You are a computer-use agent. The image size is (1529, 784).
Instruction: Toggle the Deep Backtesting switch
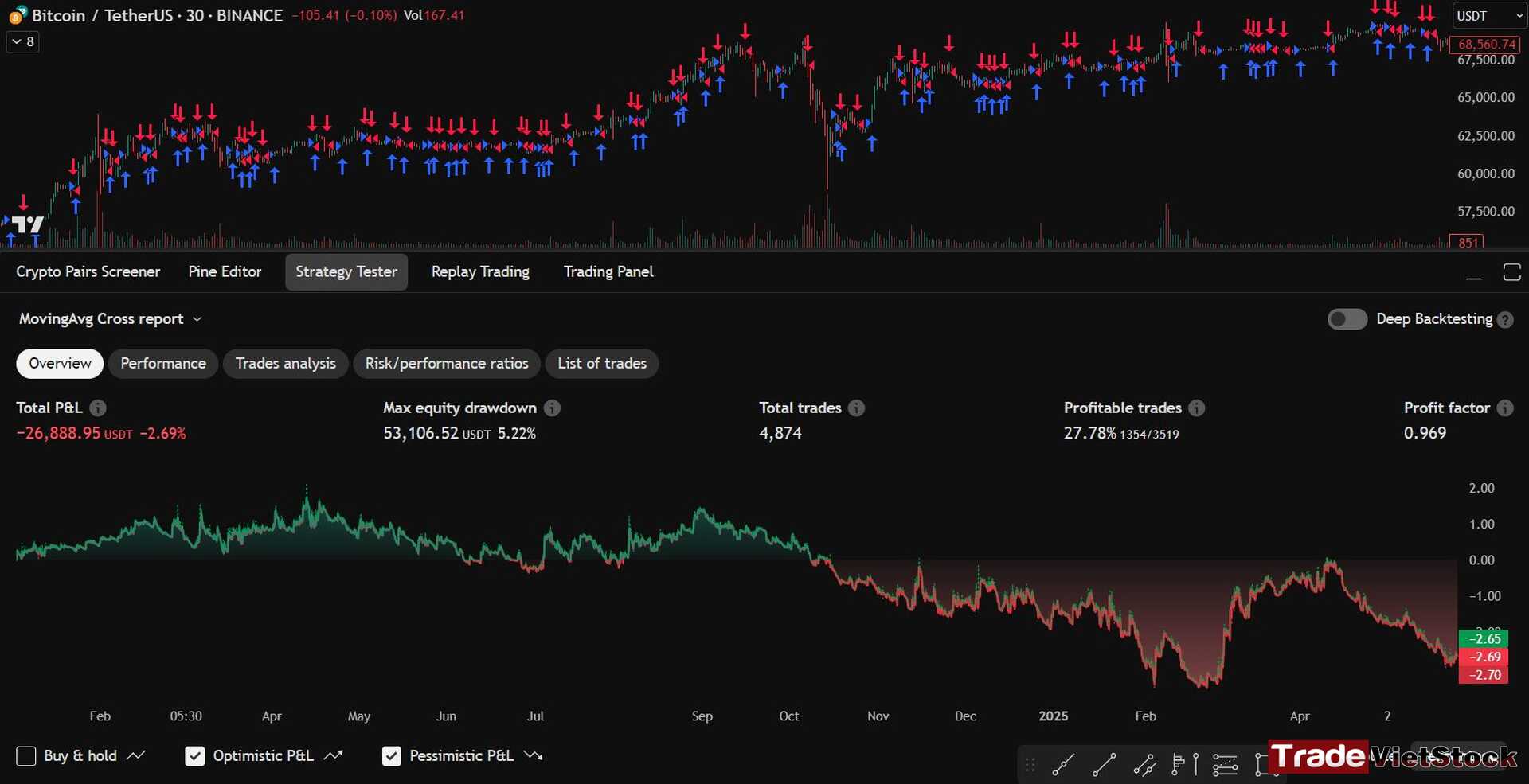coord(1347,319)
